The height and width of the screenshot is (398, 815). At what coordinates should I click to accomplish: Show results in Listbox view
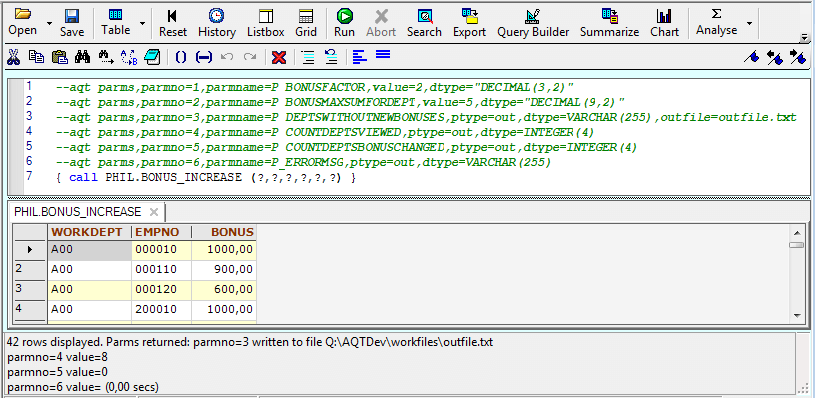coord(266,23)
